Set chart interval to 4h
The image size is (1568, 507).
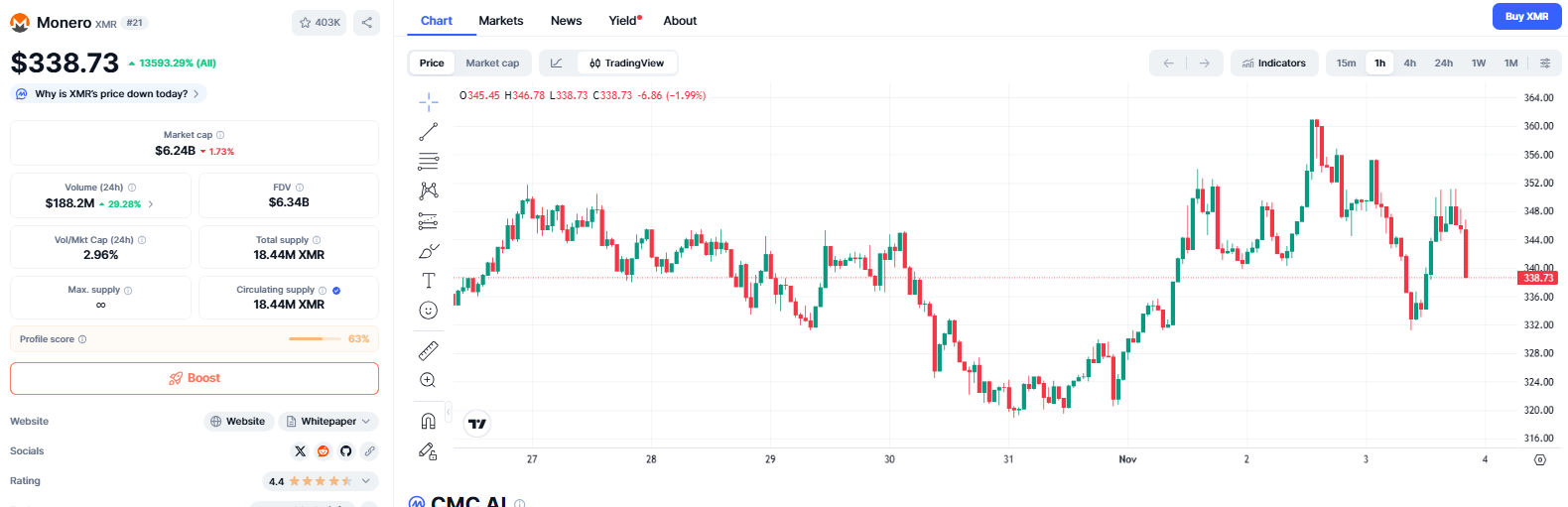1409,63
